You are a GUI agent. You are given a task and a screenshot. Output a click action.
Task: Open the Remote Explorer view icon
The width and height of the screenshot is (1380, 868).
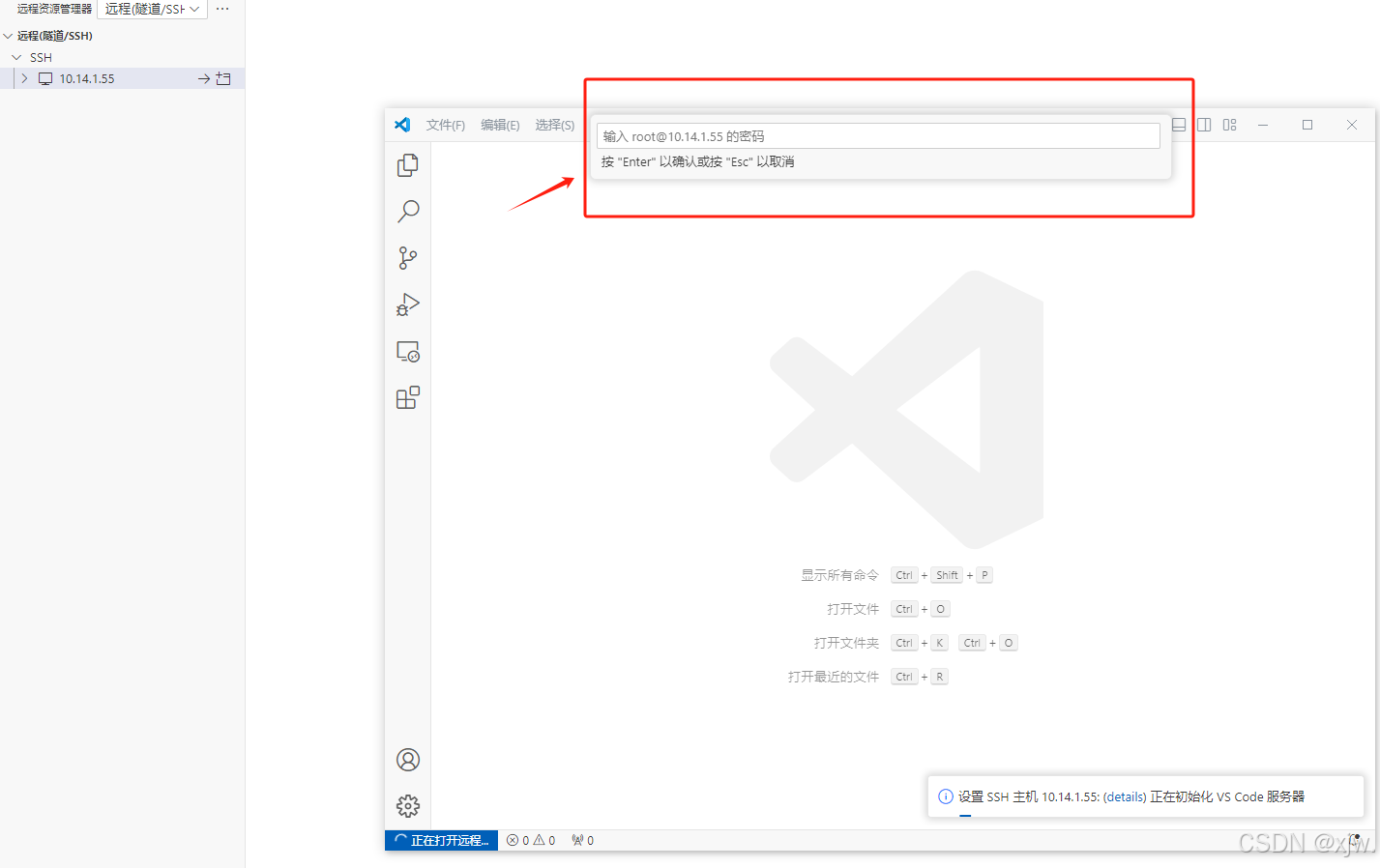(x=408, y=351)
